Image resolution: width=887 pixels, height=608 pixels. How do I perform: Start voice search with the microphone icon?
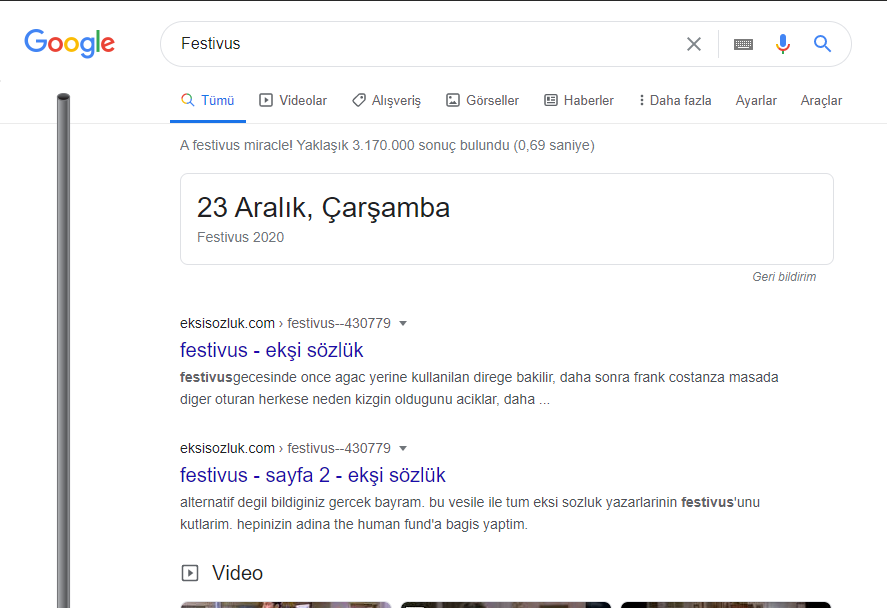782,44
